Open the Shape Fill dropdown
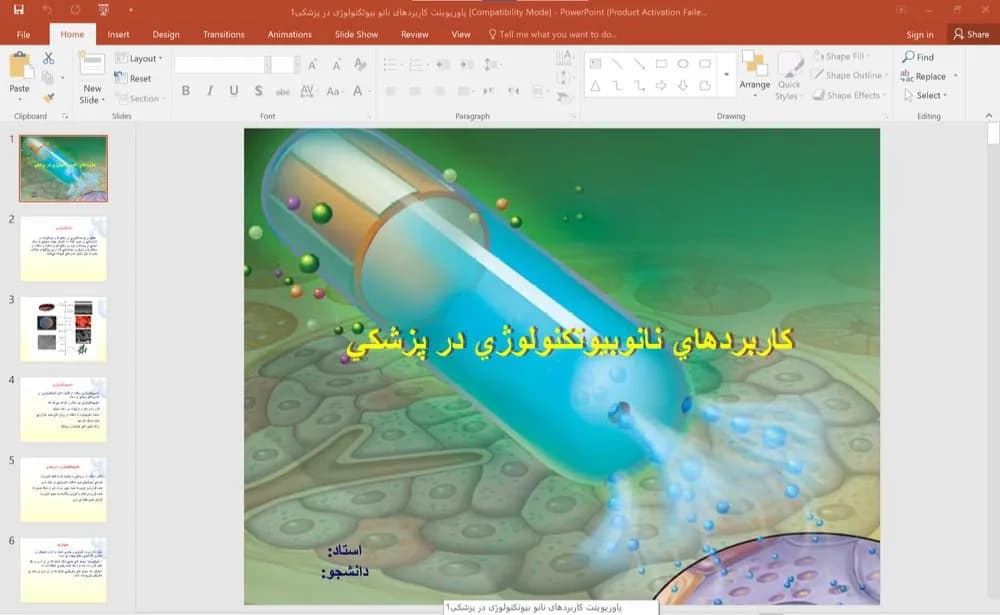This screenshot has height=615, width=1000. (841, 56)
